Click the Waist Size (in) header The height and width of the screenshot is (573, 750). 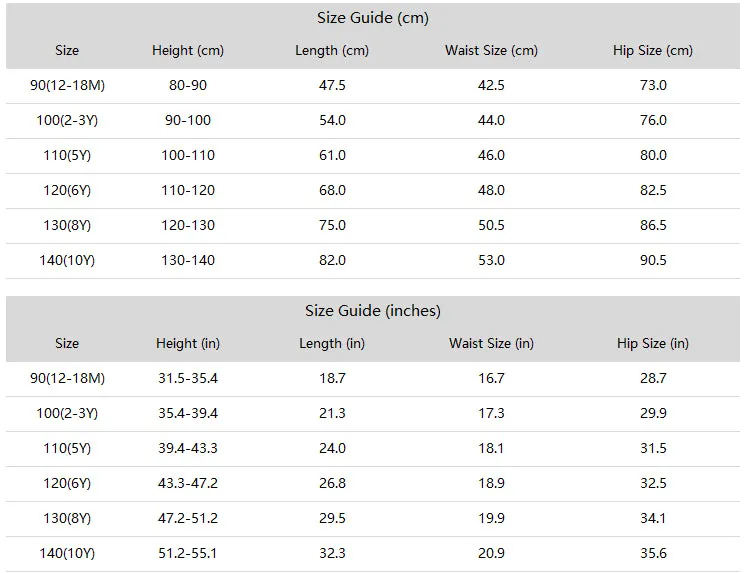pos(491,343)
